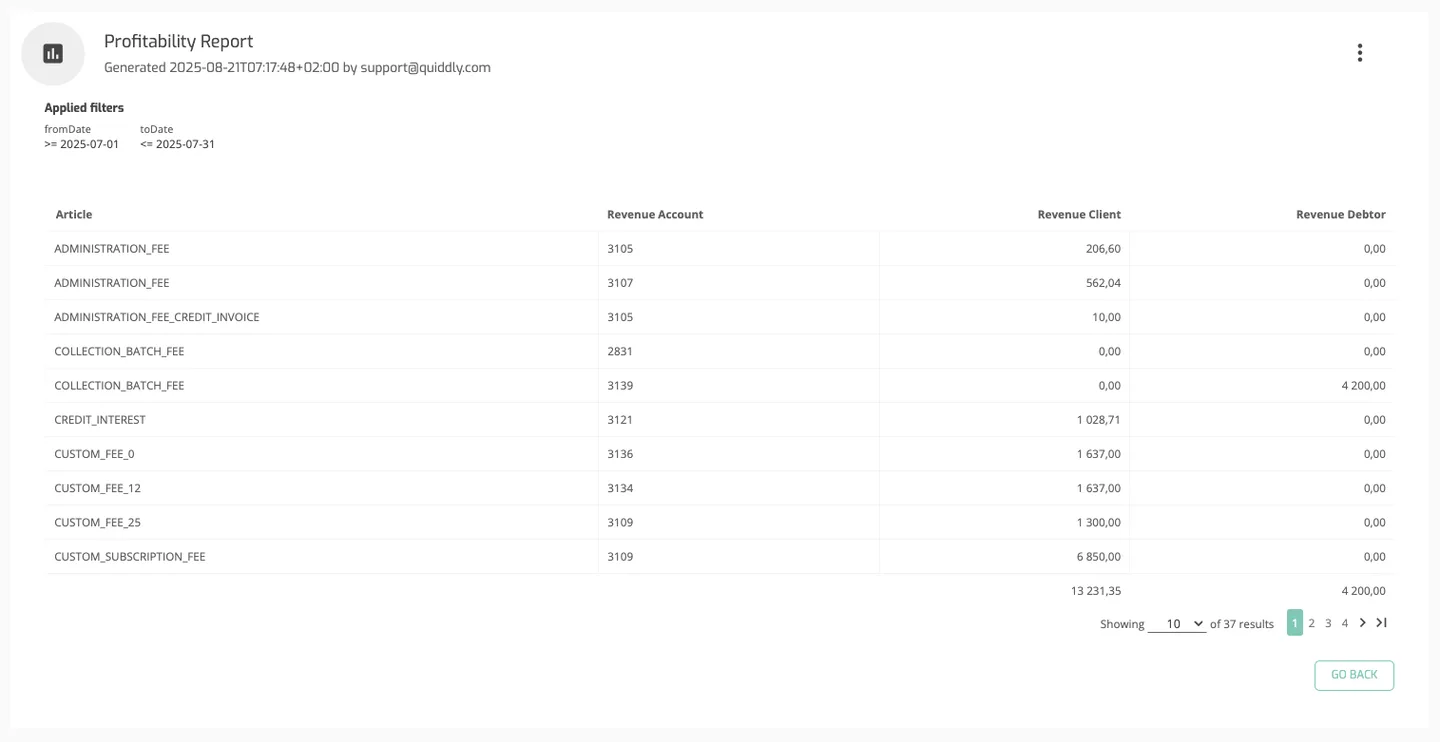Jump to last results page
This screenshot has height=742, width=1440.
[1381, 623]
